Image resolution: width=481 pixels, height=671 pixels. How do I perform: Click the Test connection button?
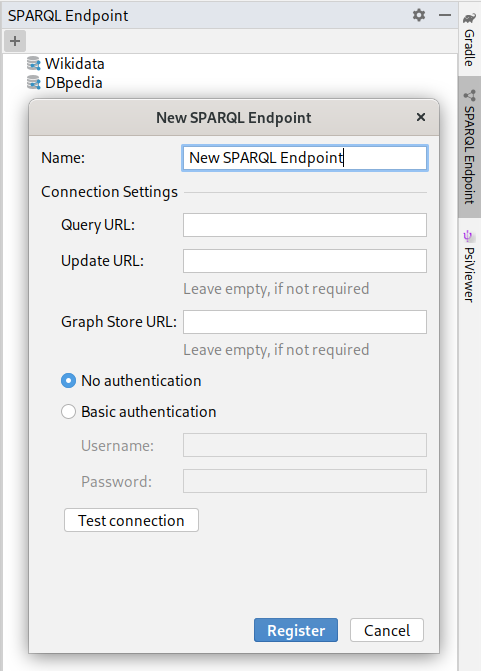pos(131,520)
